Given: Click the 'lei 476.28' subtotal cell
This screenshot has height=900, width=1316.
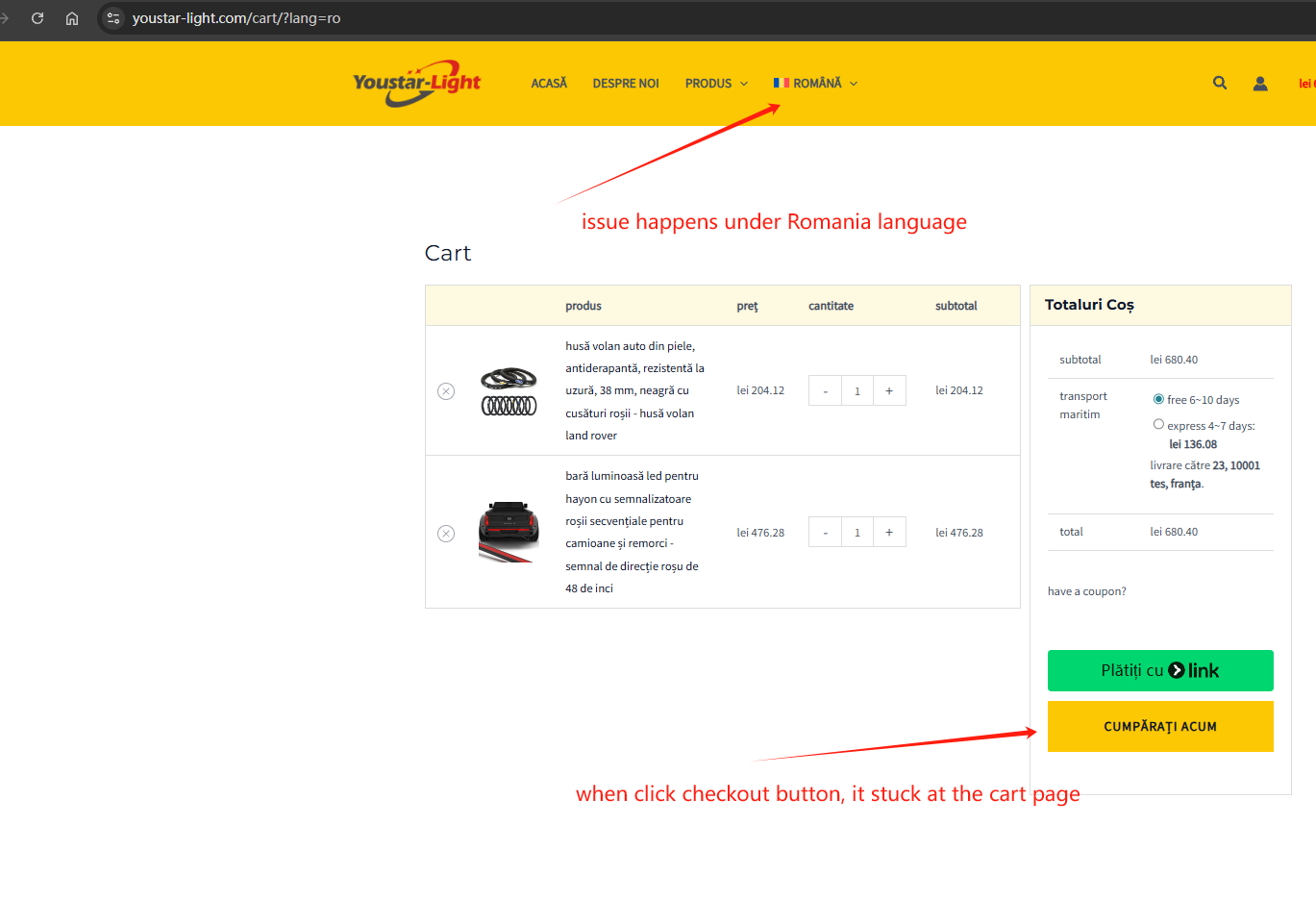Looking at the screenshot, I should (x=959, y=533).
